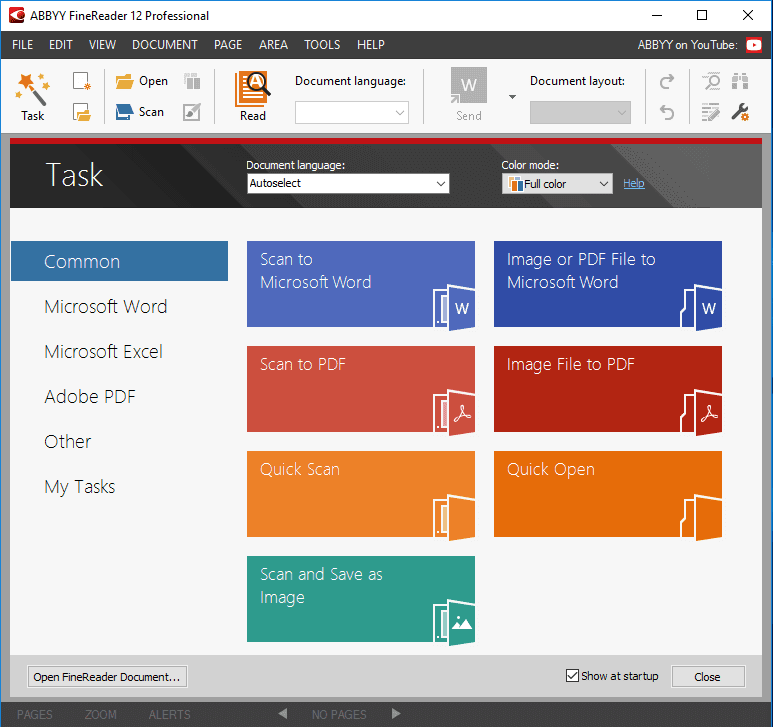Screen dimensions: 773x727
Task: Click the ABBYY FineReader title bar logo icon
Action: click(16, 15)
